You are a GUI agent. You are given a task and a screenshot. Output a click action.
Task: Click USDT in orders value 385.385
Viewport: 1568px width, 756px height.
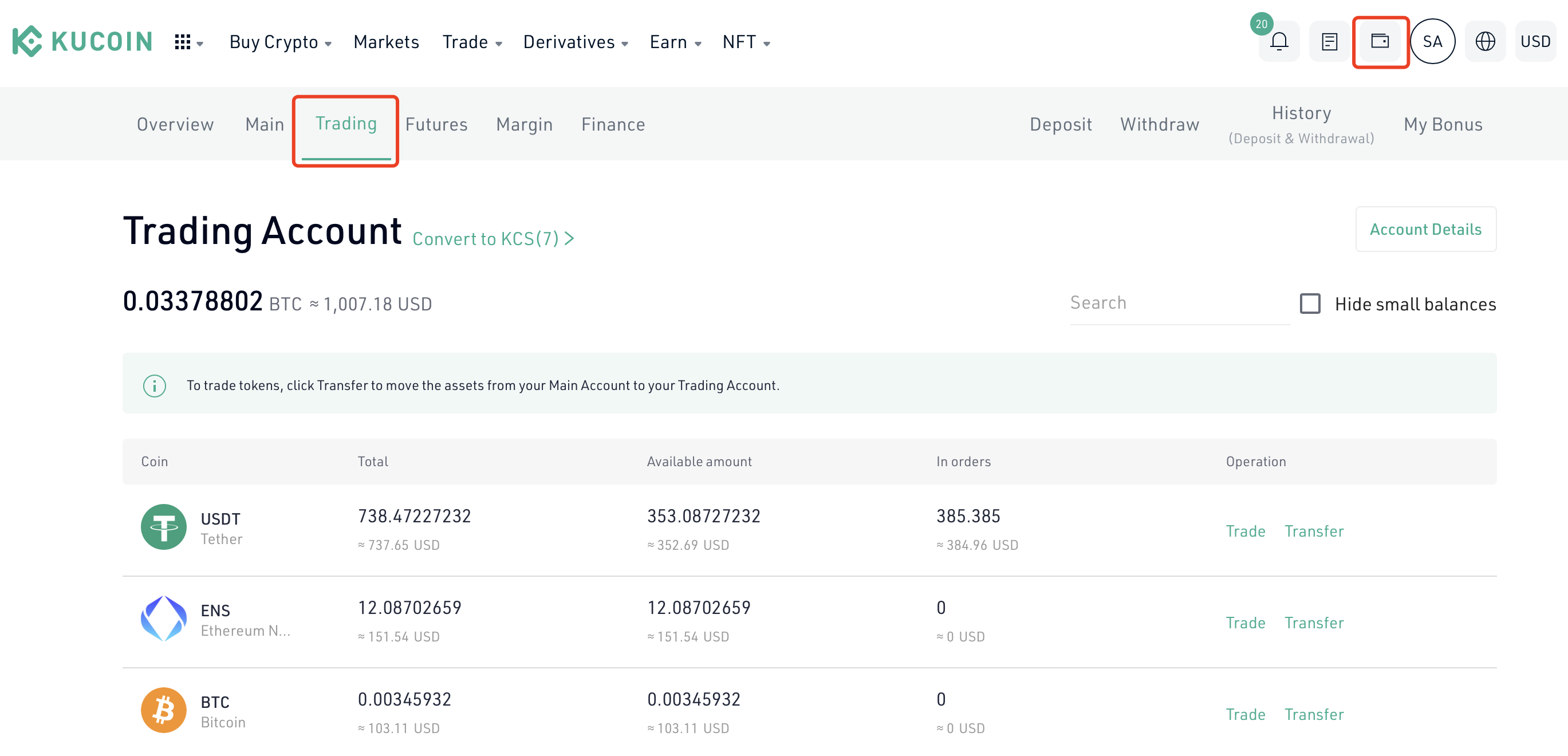point(968,516)
